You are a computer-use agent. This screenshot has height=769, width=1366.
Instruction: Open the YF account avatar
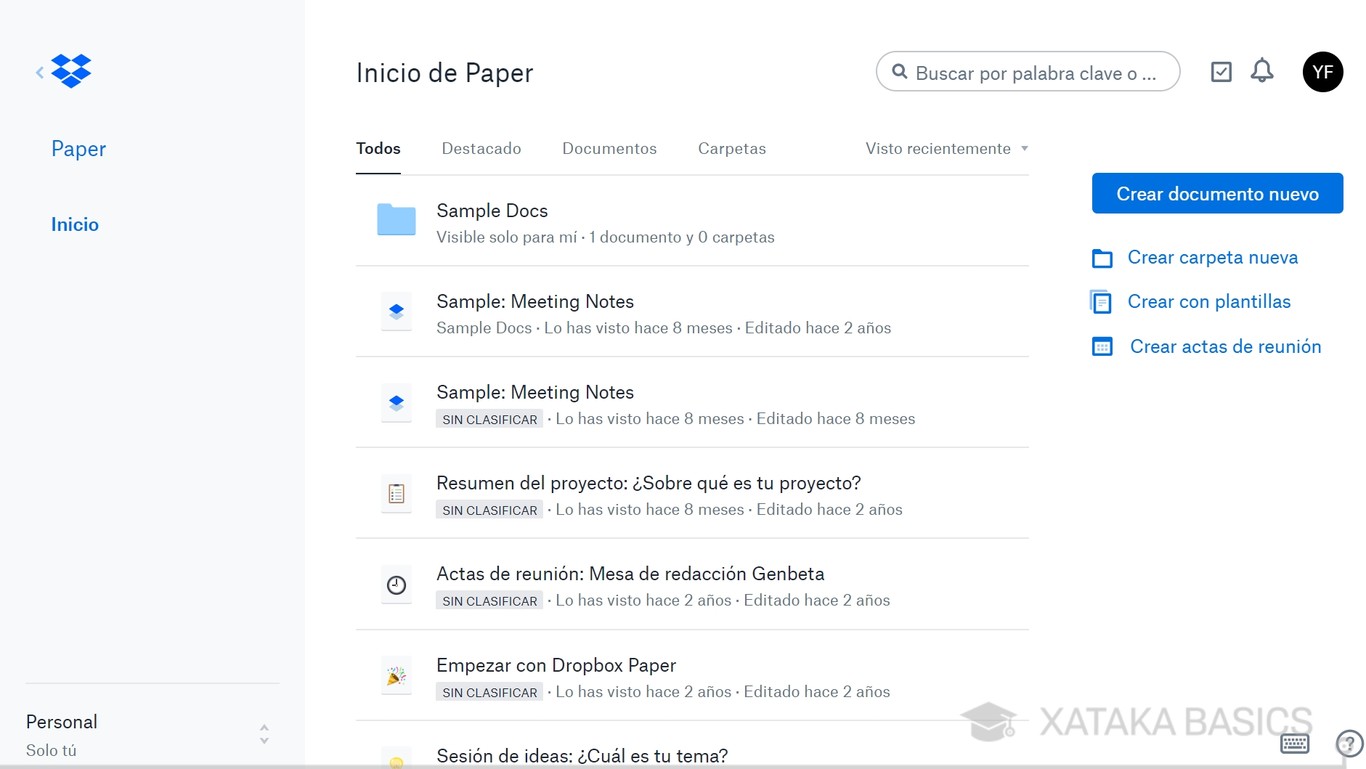[x=1322, y=71]
